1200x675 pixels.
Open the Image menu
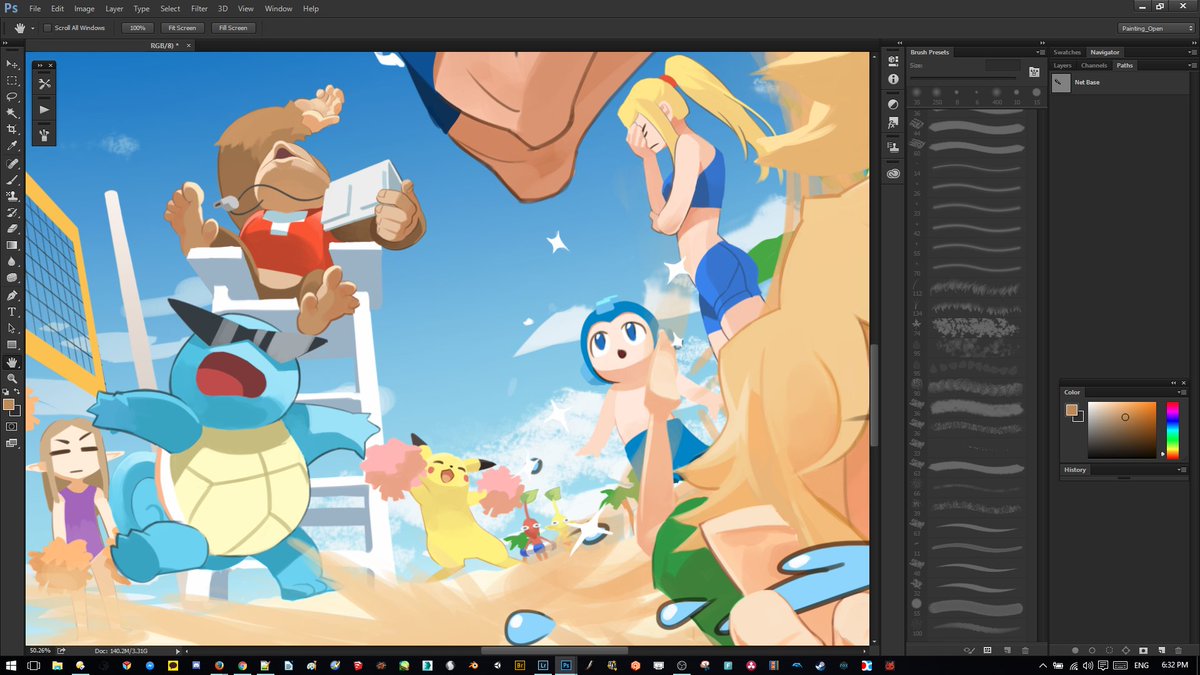pyautogui.click(x=85, y=8)
